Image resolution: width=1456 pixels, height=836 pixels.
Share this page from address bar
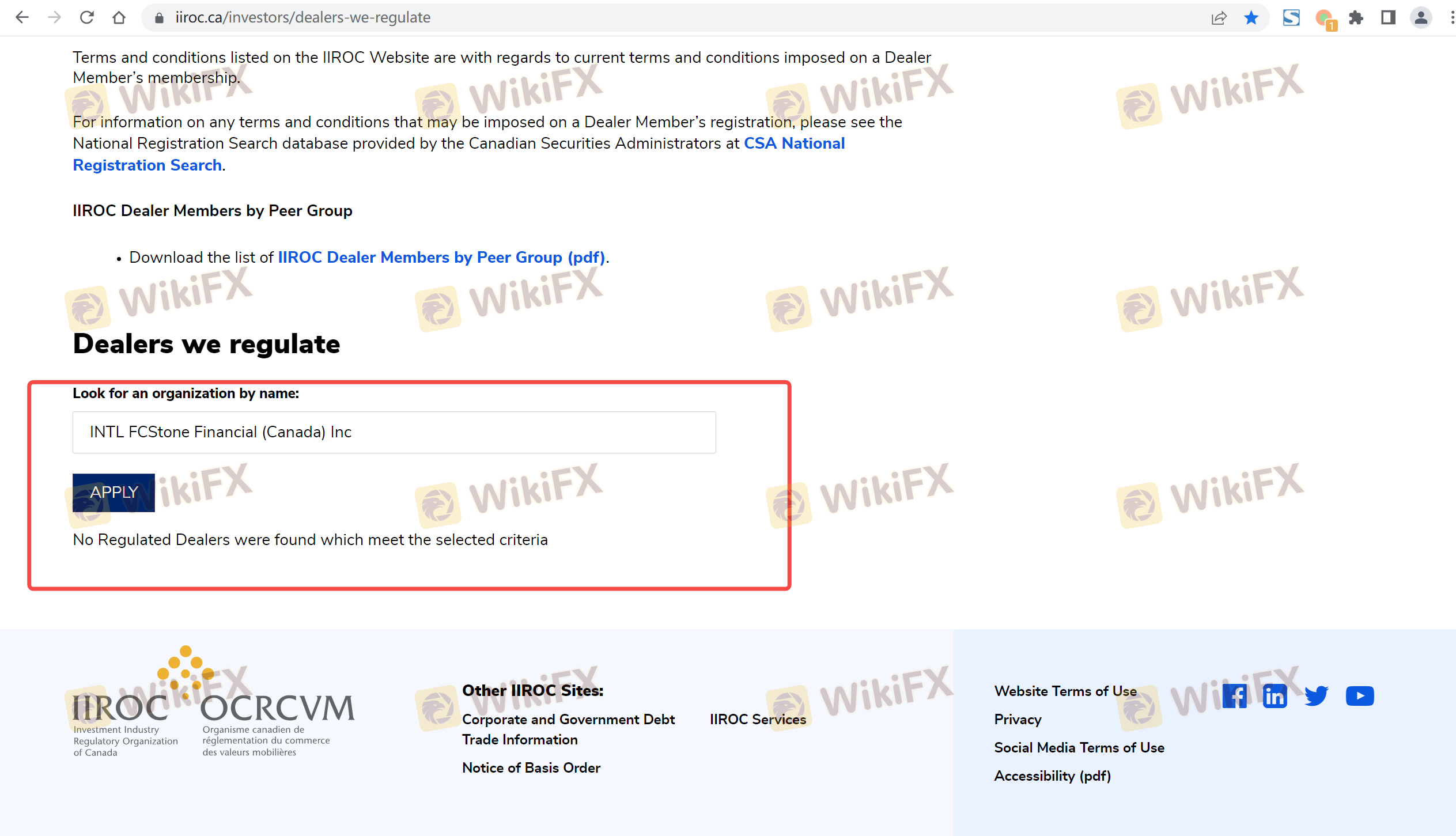[x=1219, y=18]
